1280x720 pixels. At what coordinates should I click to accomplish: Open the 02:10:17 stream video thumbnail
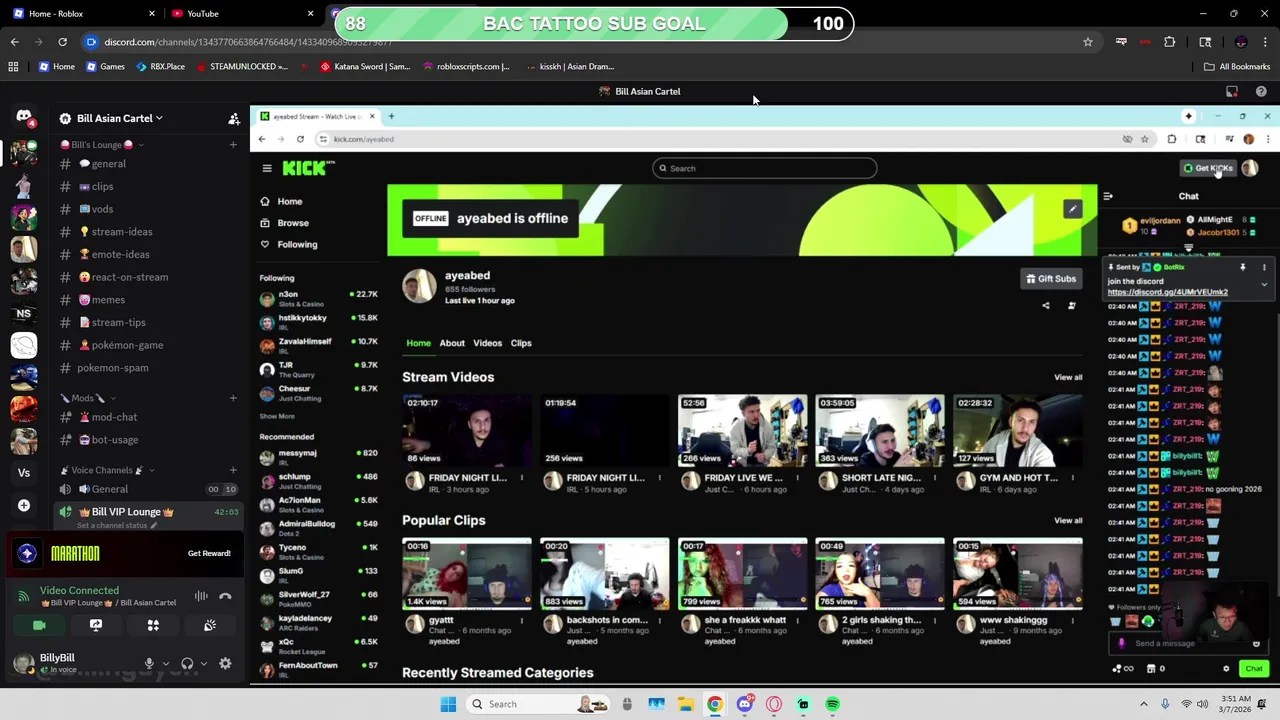pyautogui.click(x=467, y=430)
